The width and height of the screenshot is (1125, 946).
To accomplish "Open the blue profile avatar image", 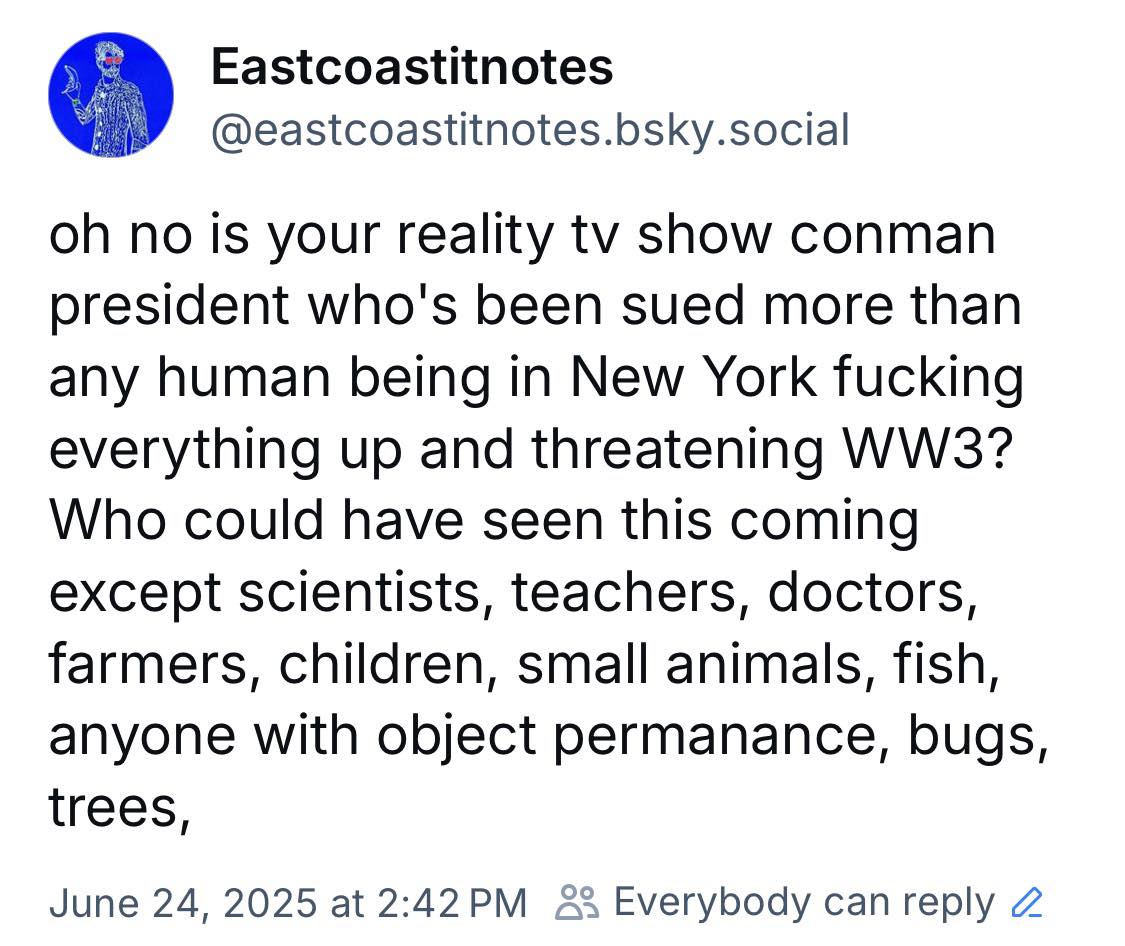I will [x=111, y=95].
